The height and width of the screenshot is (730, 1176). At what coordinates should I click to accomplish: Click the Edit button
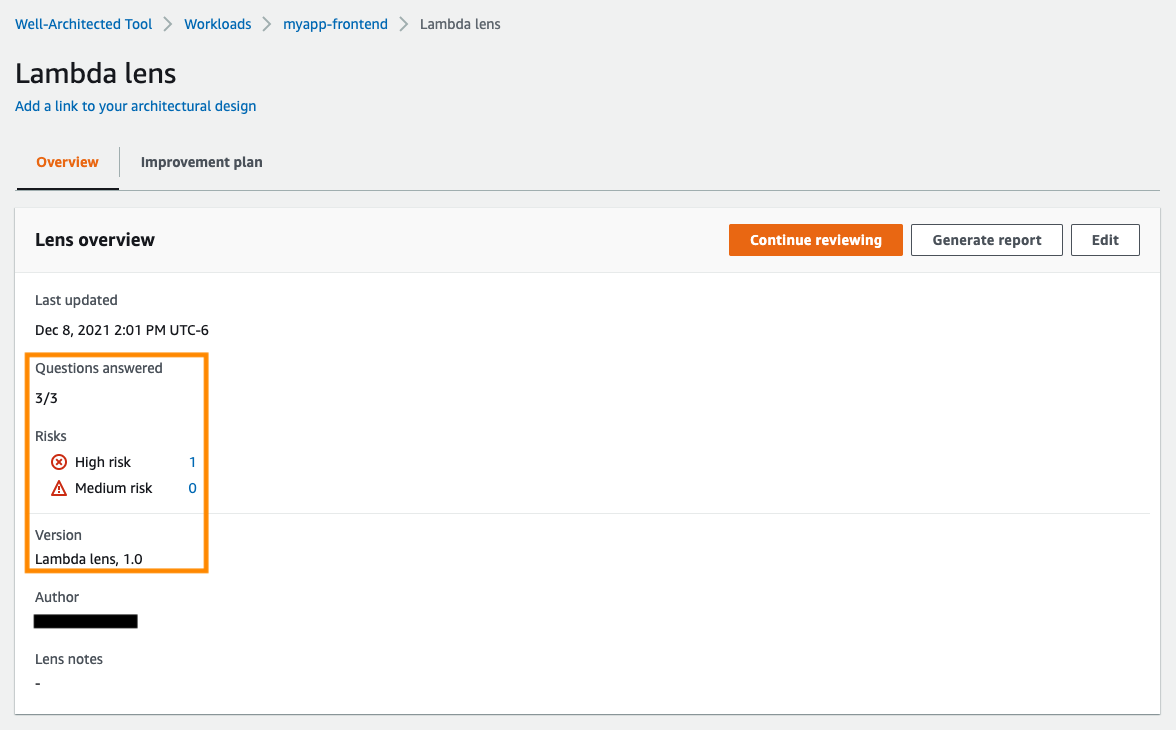(1105, 240)
